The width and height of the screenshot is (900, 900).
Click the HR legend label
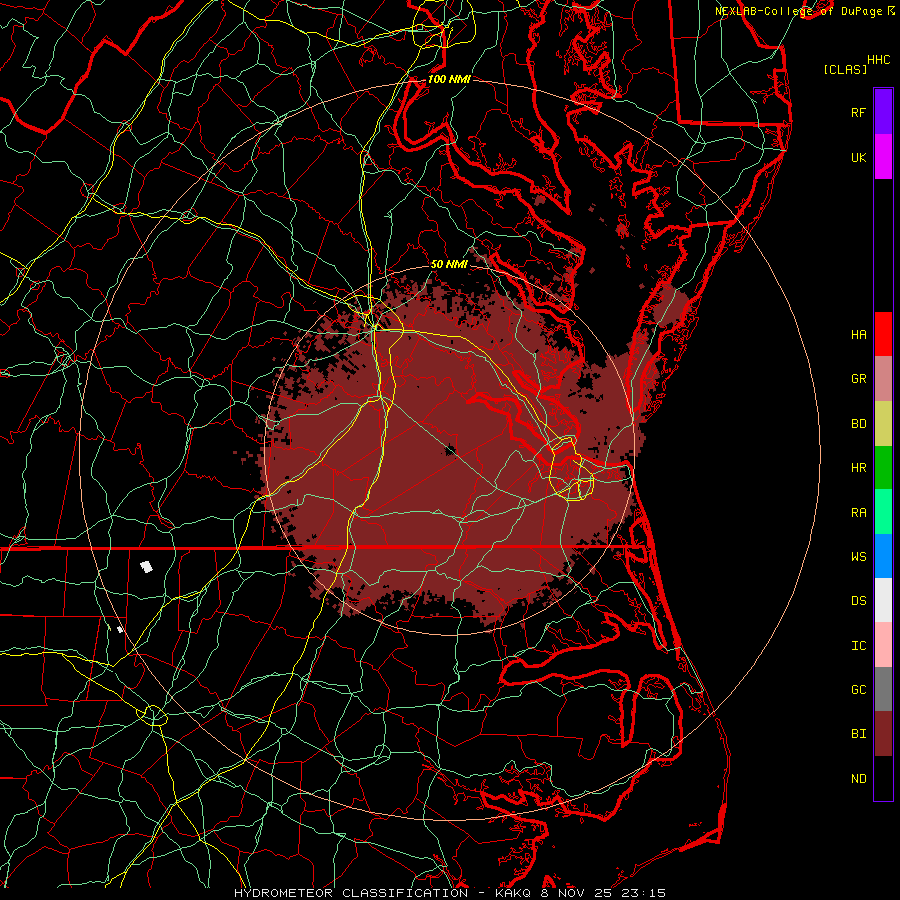pos(858,468)
